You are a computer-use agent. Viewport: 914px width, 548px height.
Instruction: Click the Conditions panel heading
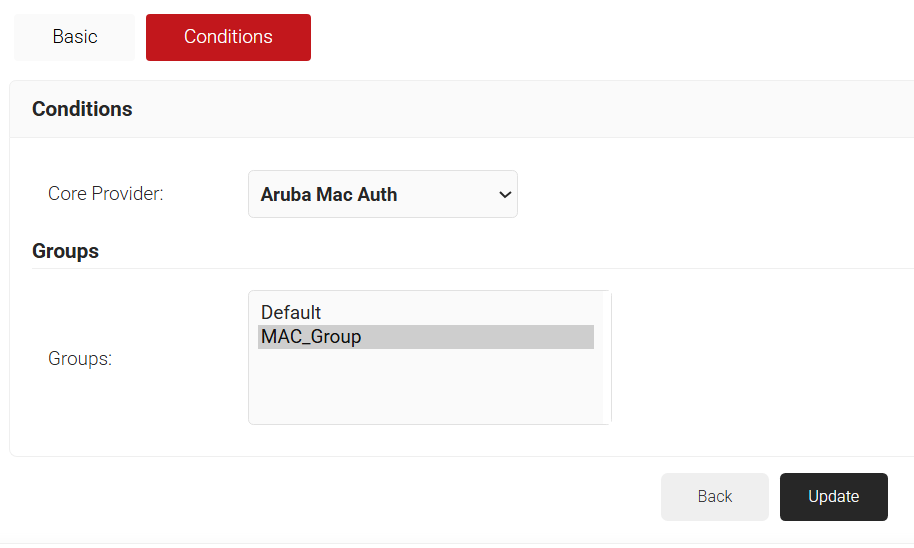tap(82, 109)
